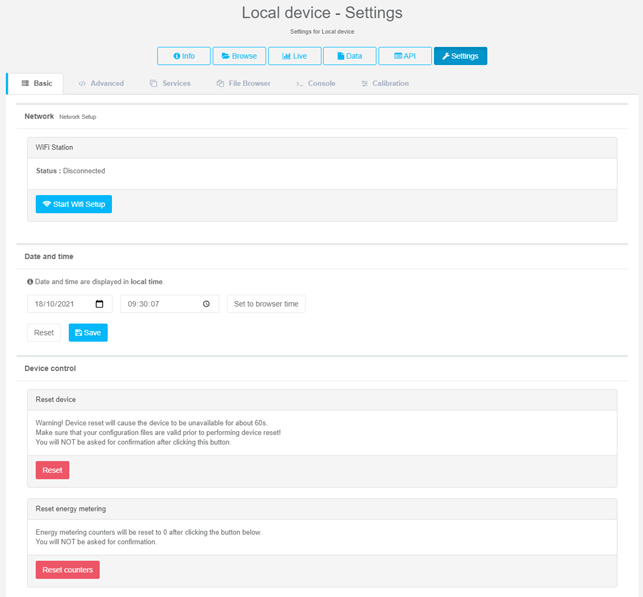This screenshot has width=643, height=597.
Task: Open the calendar date picker icon
Action: [x=99, y=304]
